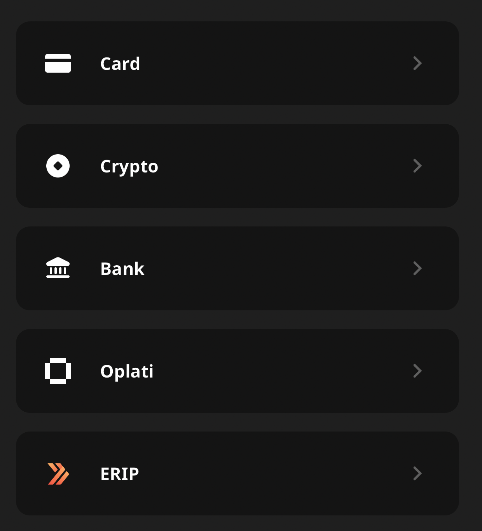Choose Card payment method row
The height and width of the screenshot is (531, 482).
click(237, 63)
